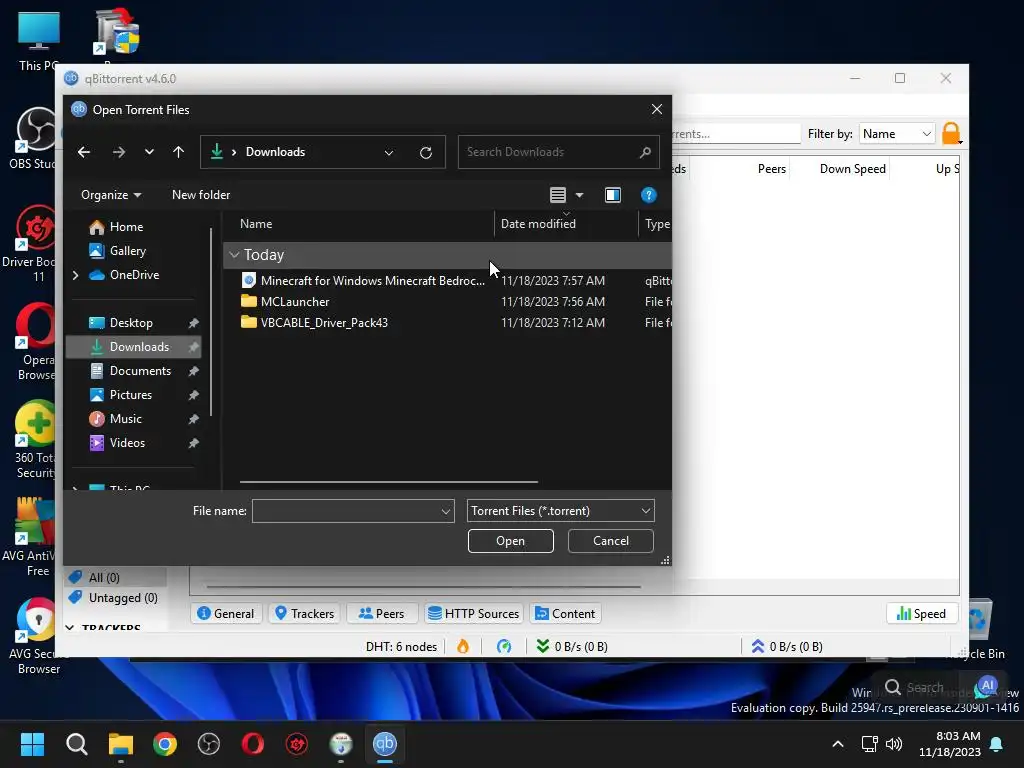Click the firewall flame status icon
Image resolution: width=1024 pixels, height=768 pixels.
[x=463, y=647]
